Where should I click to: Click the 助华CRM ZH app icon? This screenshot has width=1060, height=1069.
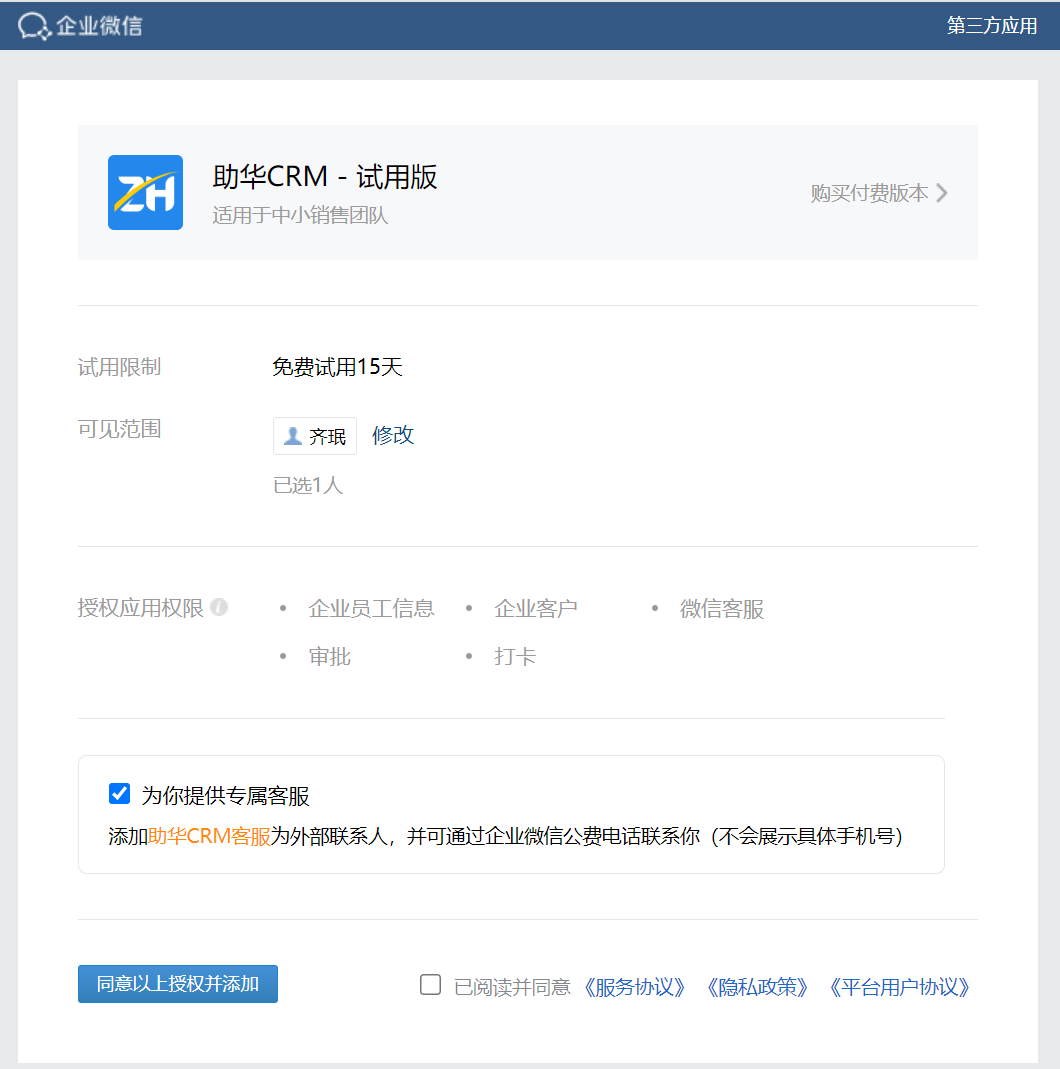pyautogui.click(x=145, y=192)
